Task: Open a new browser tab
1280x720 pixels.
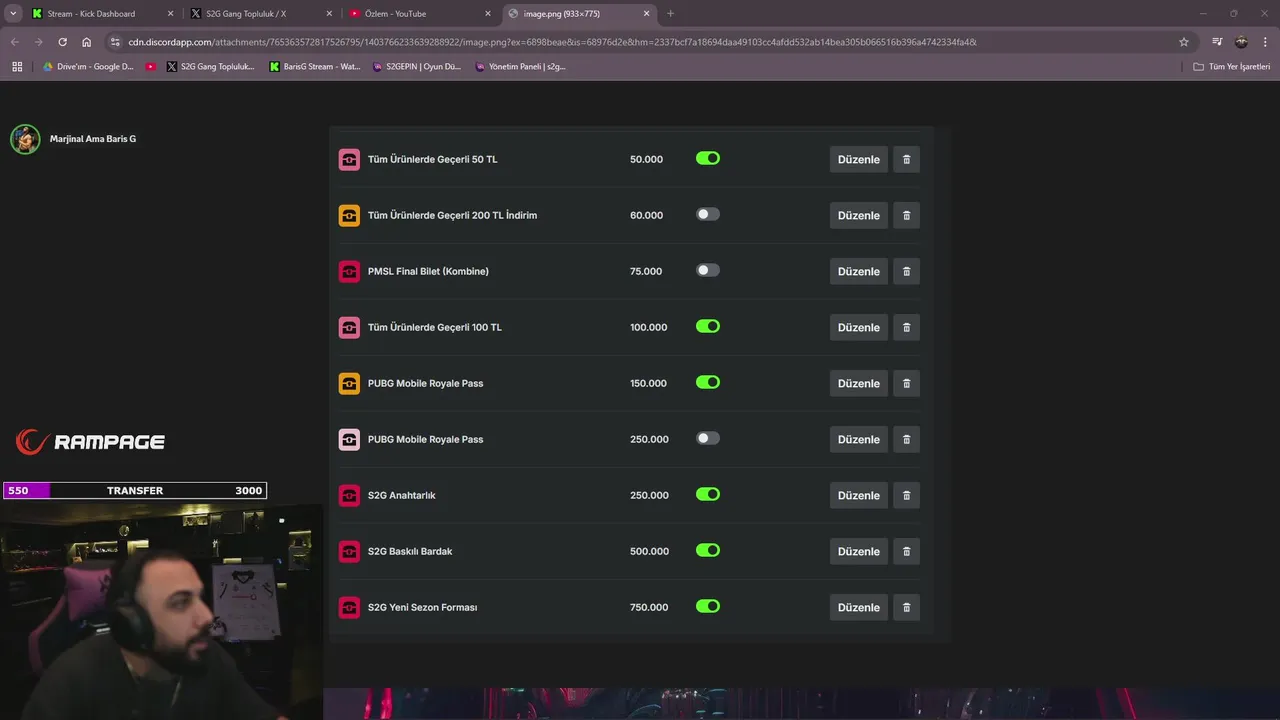Action: tap(670, 14)
